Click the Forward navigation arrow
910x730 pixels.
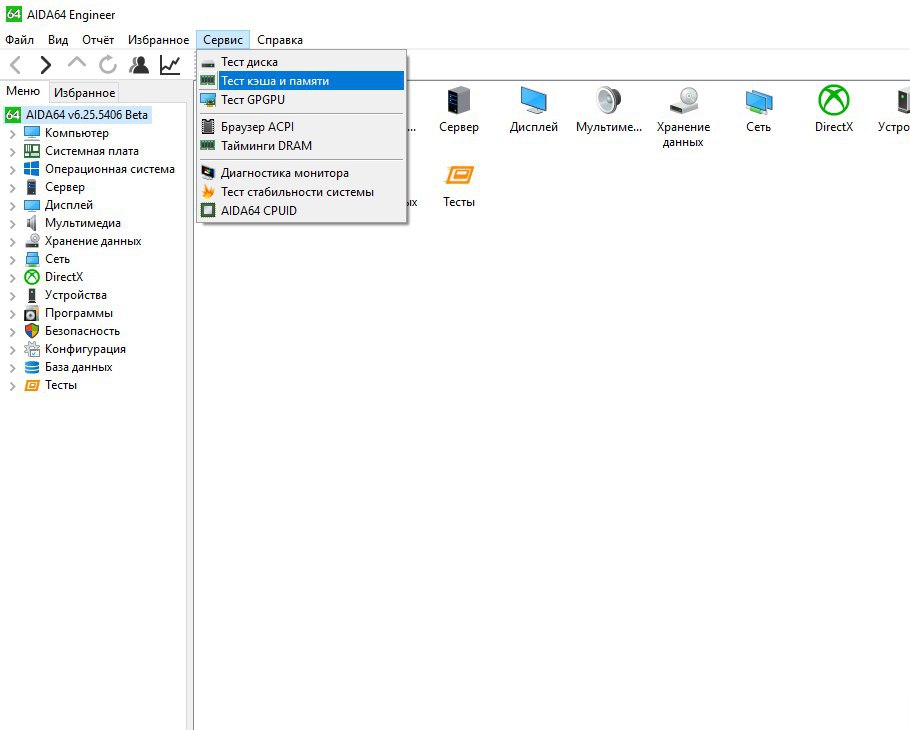click(45, 64)
